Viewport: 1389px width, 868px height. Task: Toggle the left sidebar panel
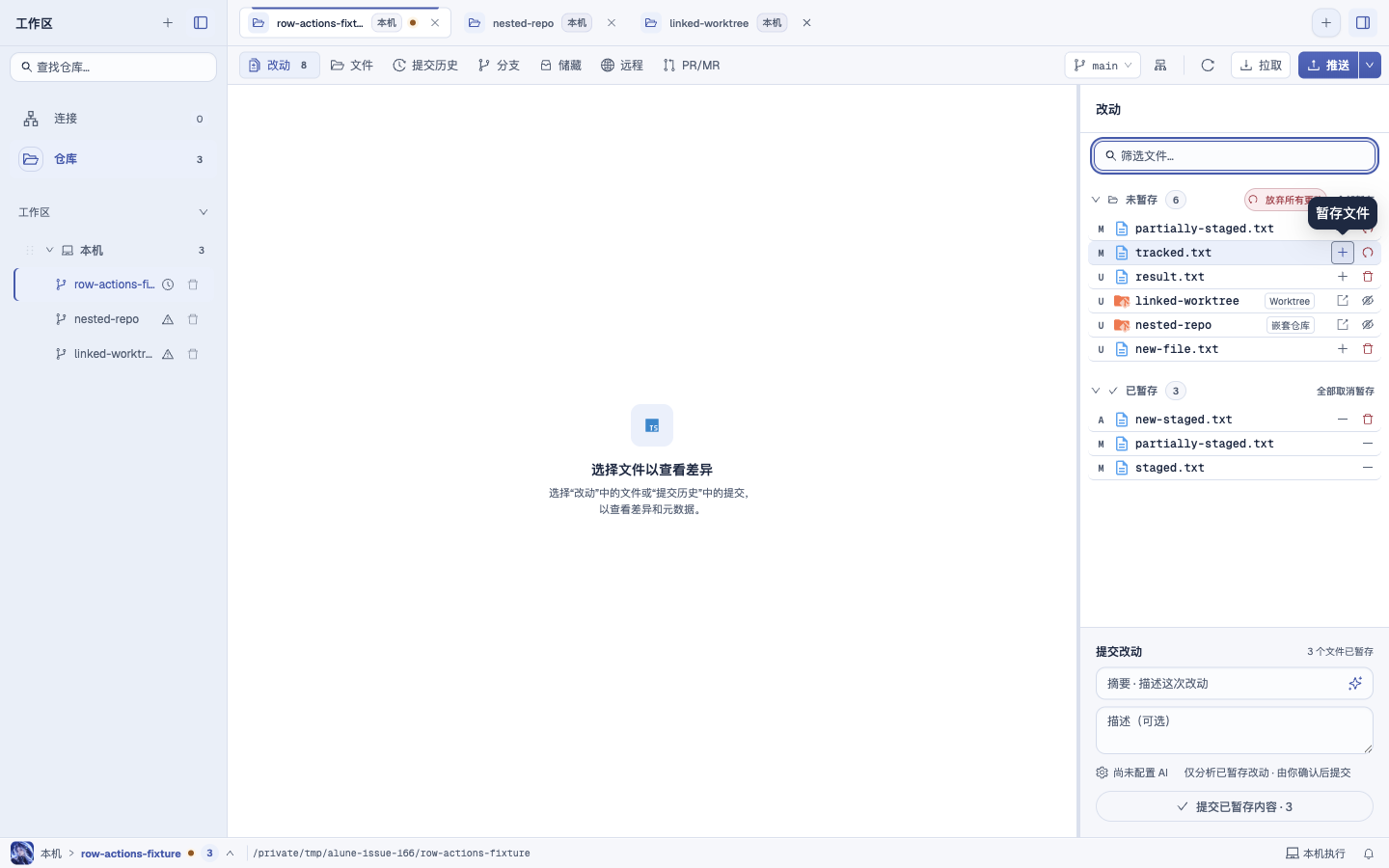click(x=201, y=23)
